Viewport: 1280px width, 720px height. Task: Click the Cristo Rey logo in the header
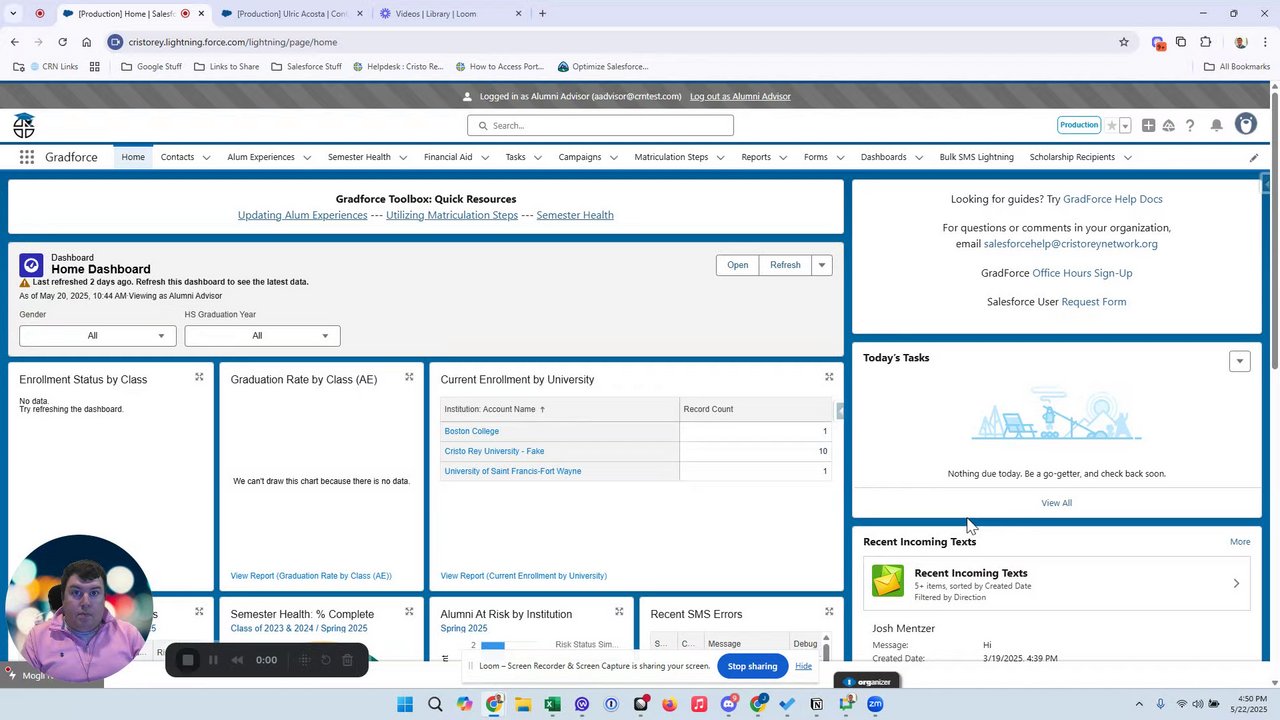pos(24,125)
